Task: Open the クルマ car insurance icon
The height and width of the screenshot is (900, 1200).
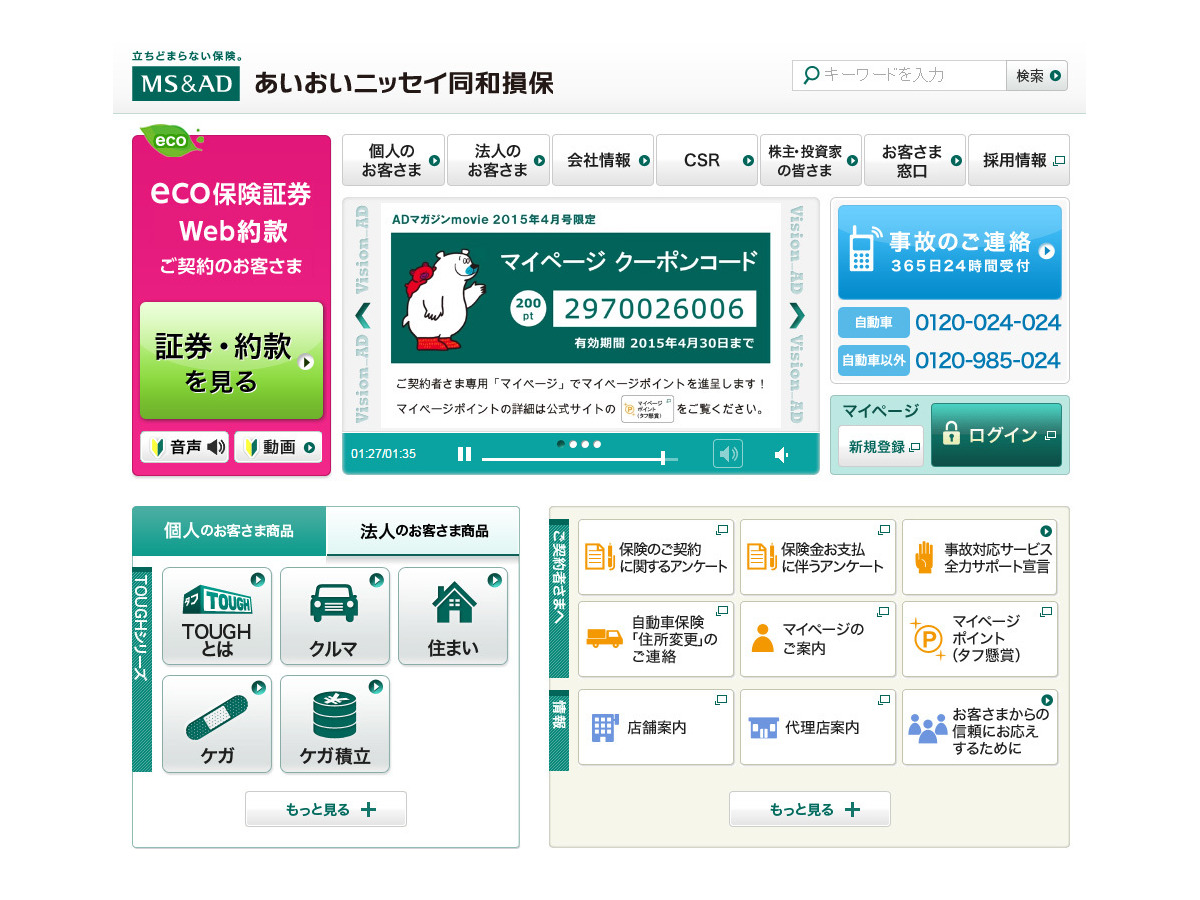Action: pyautogui.click(x=333, y=616)
